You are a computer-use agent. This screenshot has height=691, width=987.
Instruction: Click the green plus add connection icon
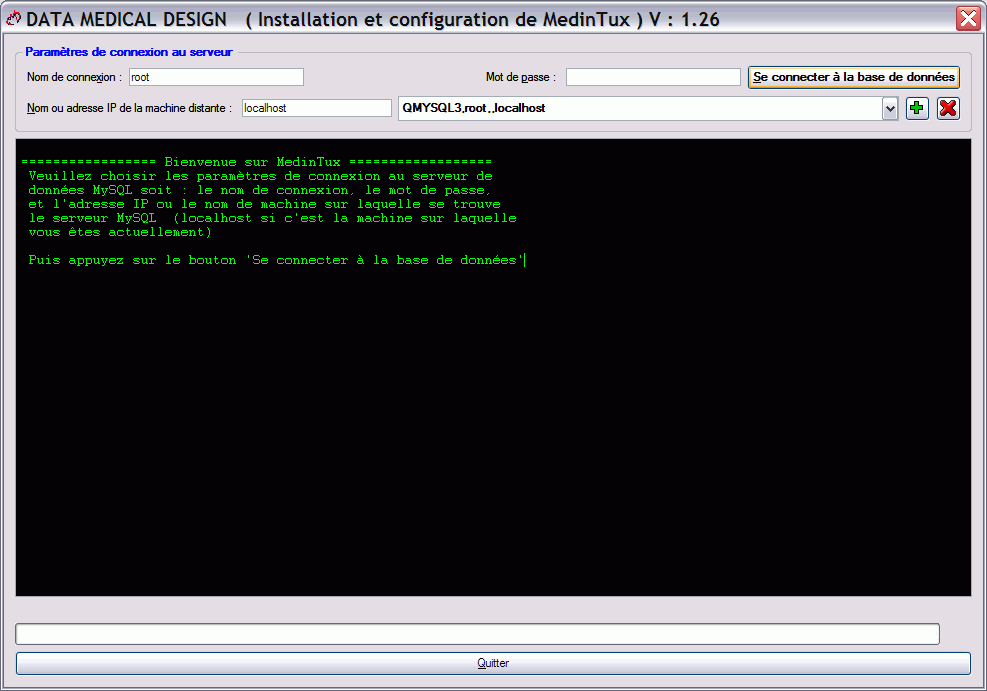[x=917, y=108]
